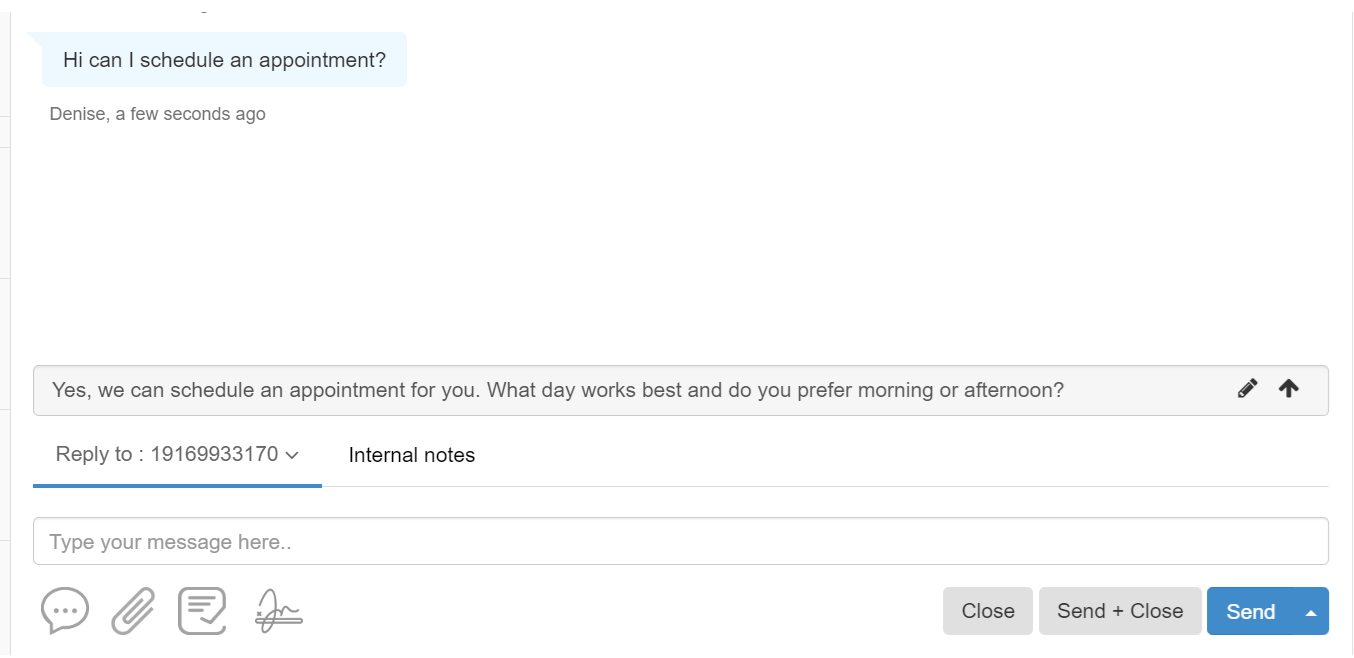This screenshot has width=1354, height=658.
Task: Open canned responses speech bubble icon
Action: (65, 610)
